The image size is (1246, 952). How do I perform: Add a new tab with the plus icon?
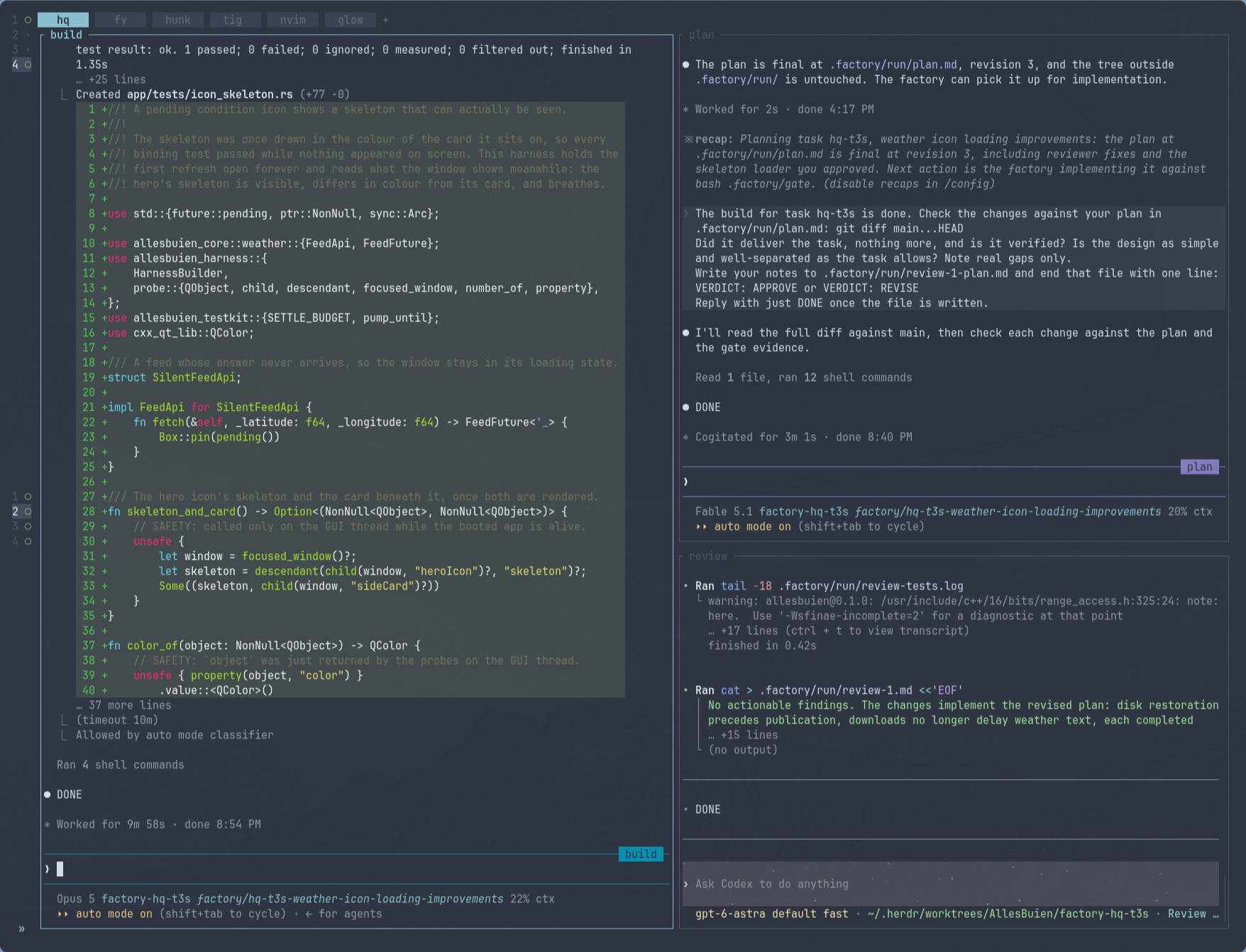[x=385, y=20]
